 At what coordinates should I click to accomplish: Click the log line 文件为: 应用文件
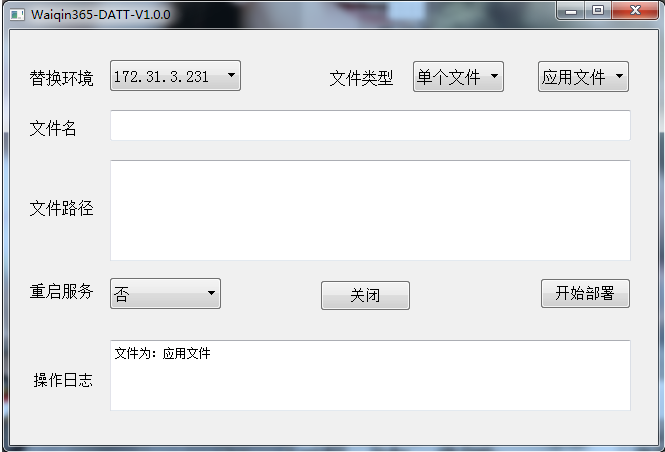tap(162, 353)
